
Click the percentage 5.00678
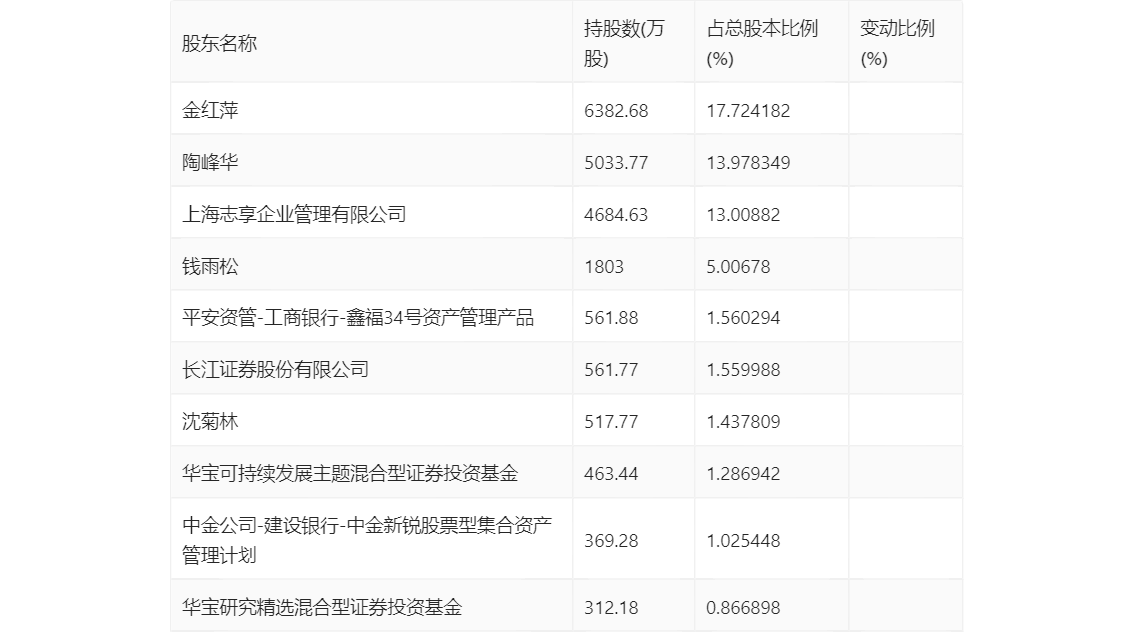coord(738,267)
